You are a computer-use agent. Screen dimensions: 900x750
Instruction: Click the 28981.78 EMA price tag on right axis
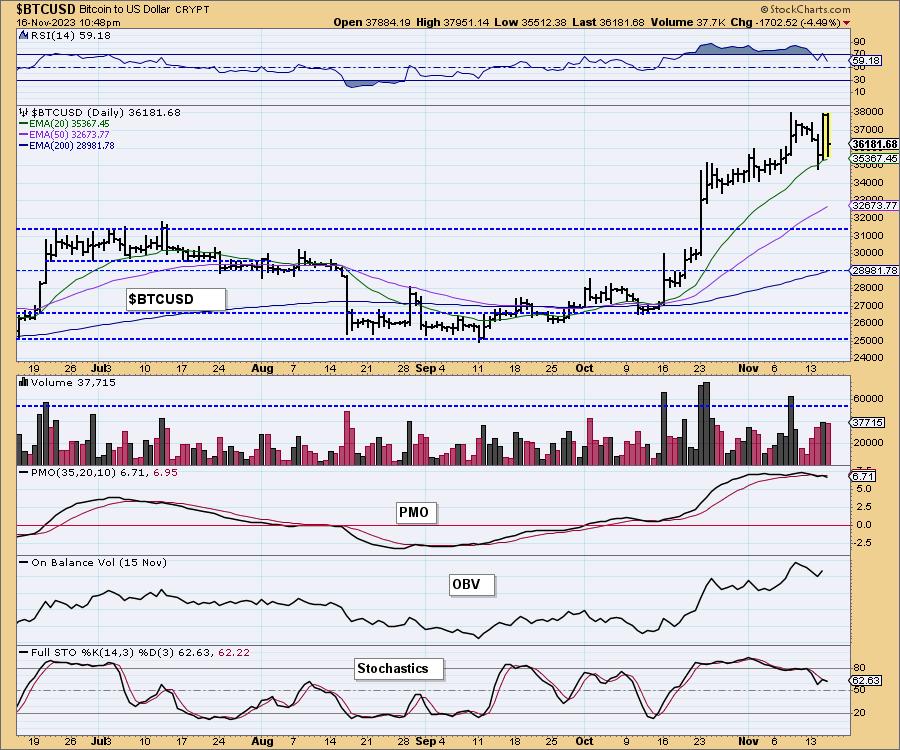(x=874, y=270)
